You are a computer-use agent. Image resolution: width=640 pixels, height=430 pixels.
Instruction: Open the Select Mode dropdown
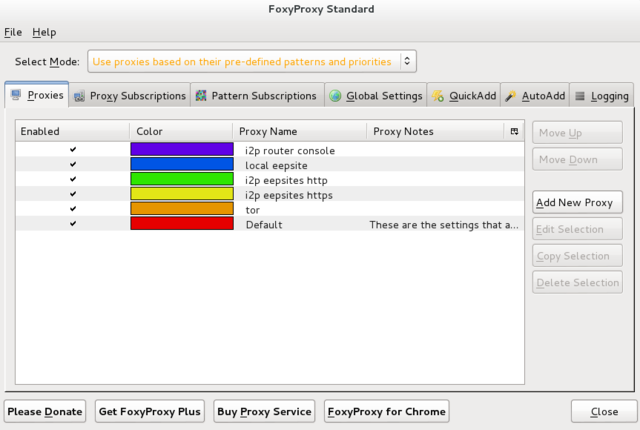[x=252, y=62]
